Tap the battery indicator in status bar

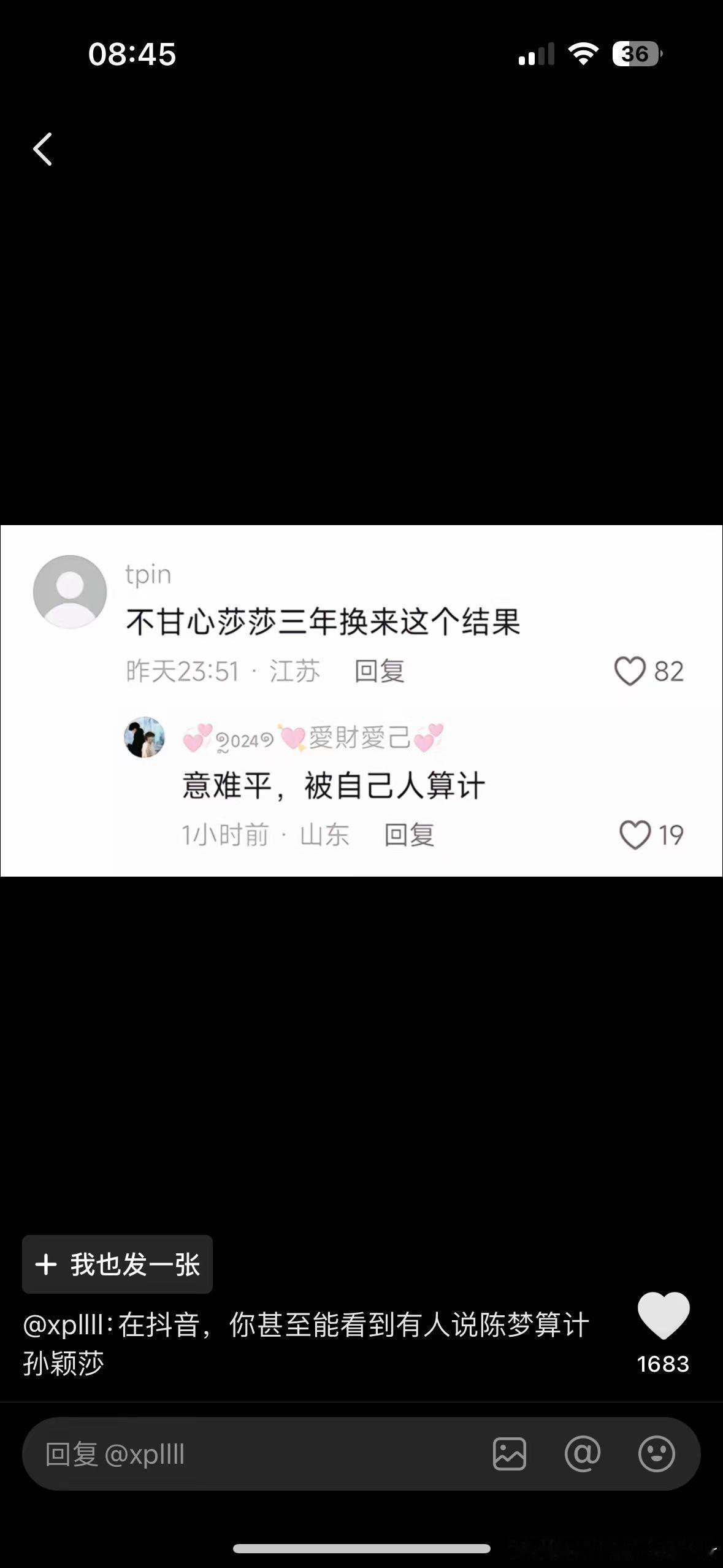637,54
